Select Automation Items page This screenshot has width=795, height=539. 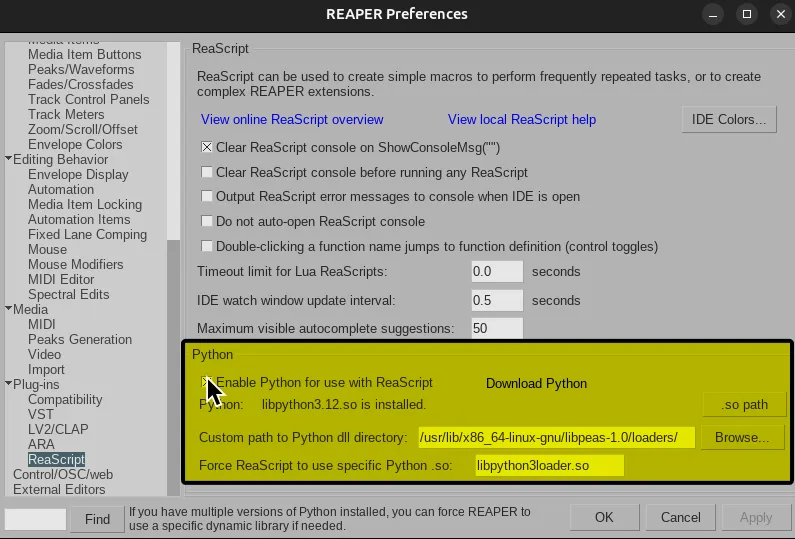tap(79, 219)
